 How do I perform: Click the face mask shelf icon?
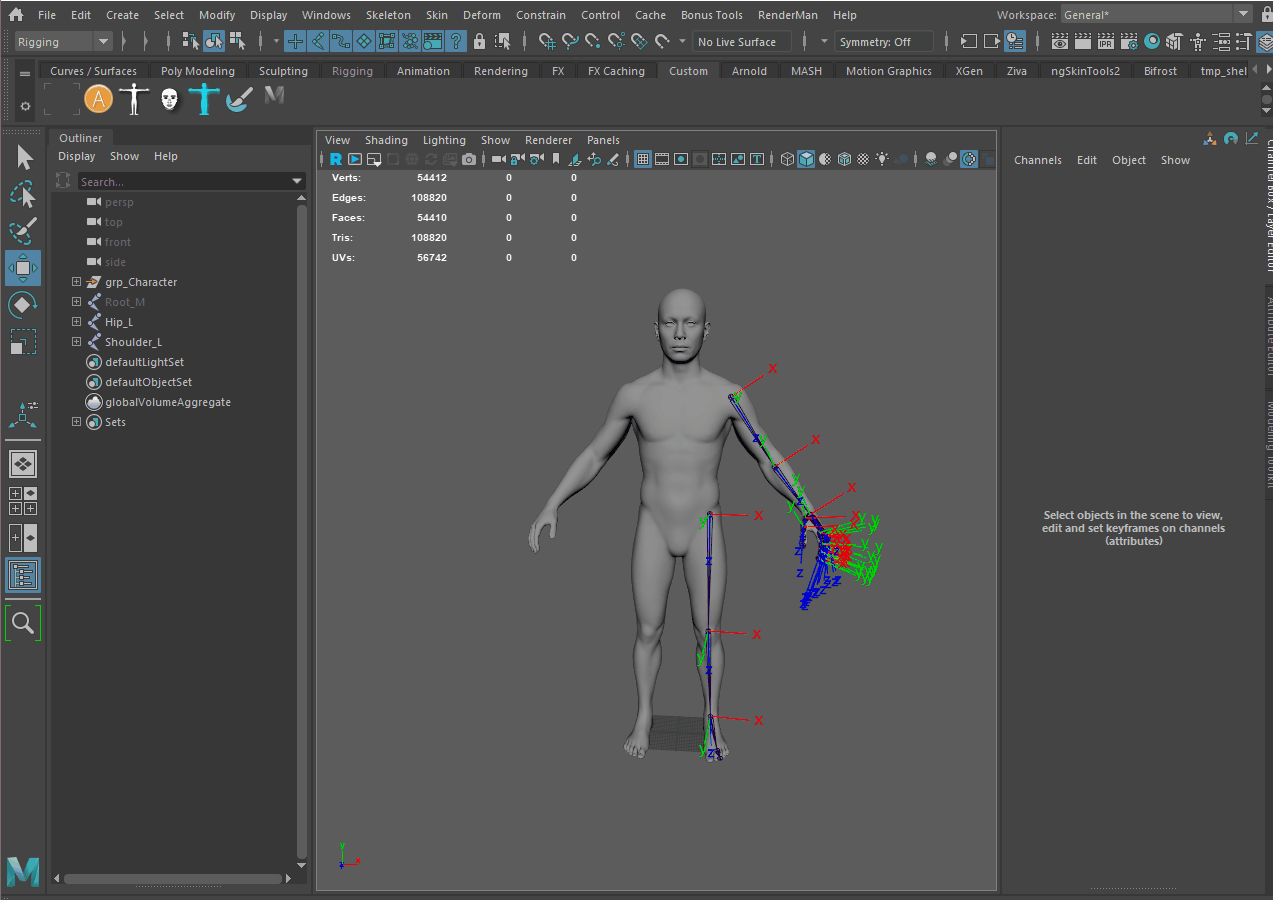click(x=169, y=99)
